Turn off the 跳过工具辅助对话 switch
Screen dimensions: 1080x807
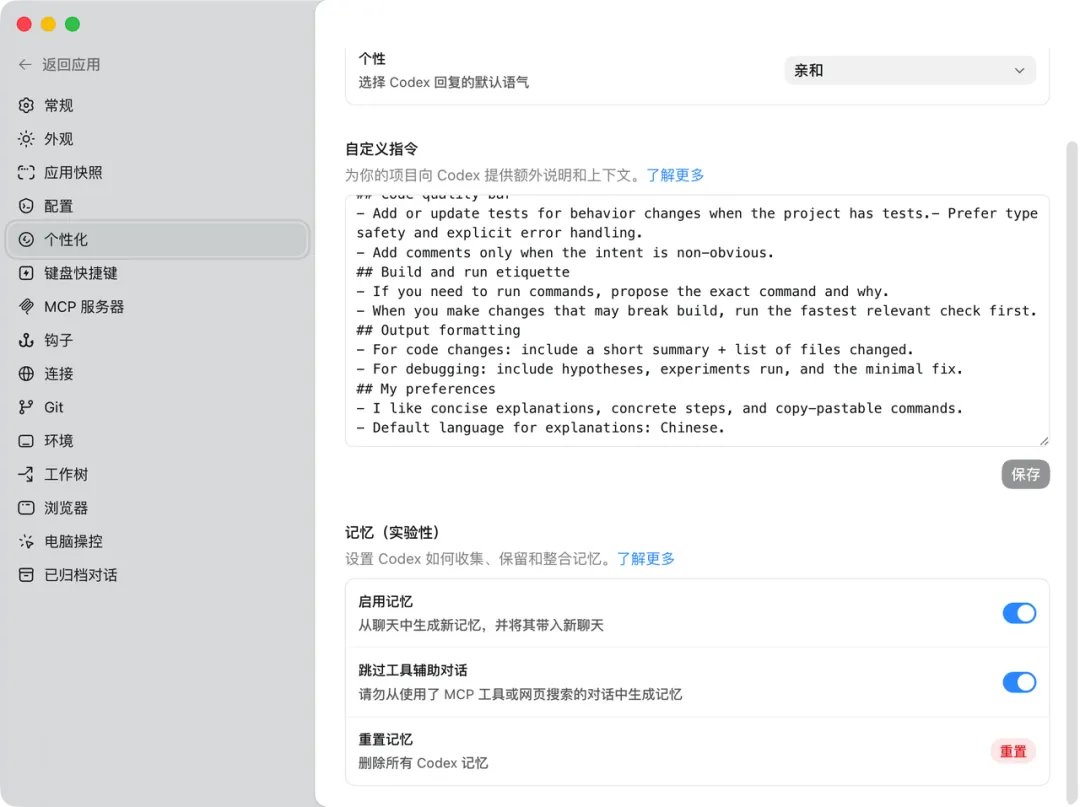point(1019,682)
